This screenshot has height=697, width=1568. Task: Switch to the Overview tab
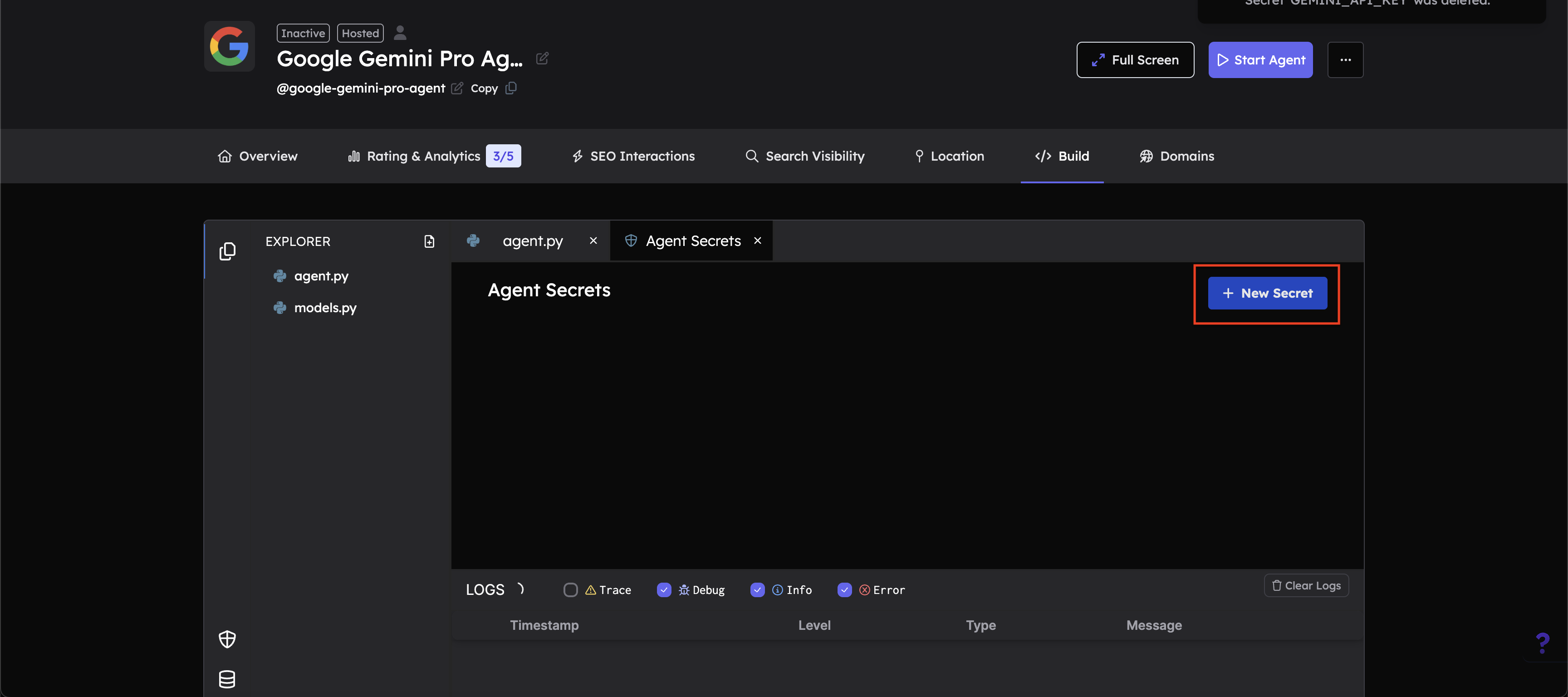[x=258, y=157]
